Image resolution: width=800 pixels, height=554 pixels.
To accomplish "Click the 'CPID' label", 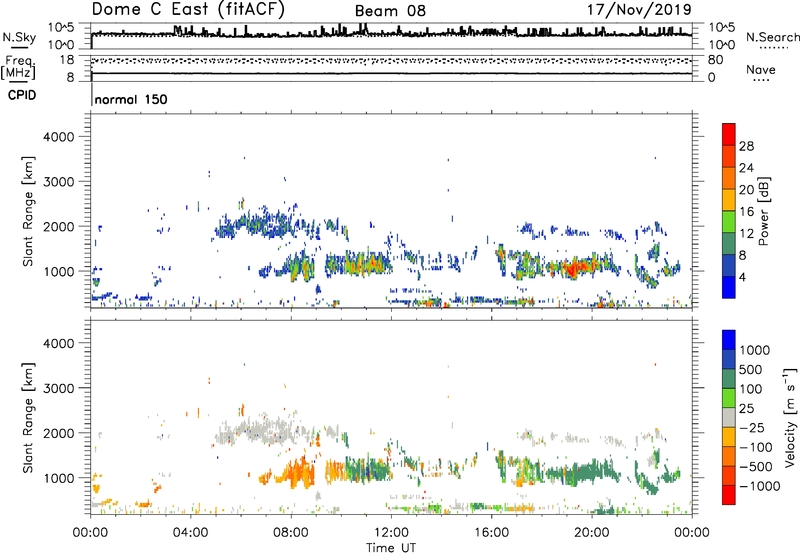I will pos(22,95).
